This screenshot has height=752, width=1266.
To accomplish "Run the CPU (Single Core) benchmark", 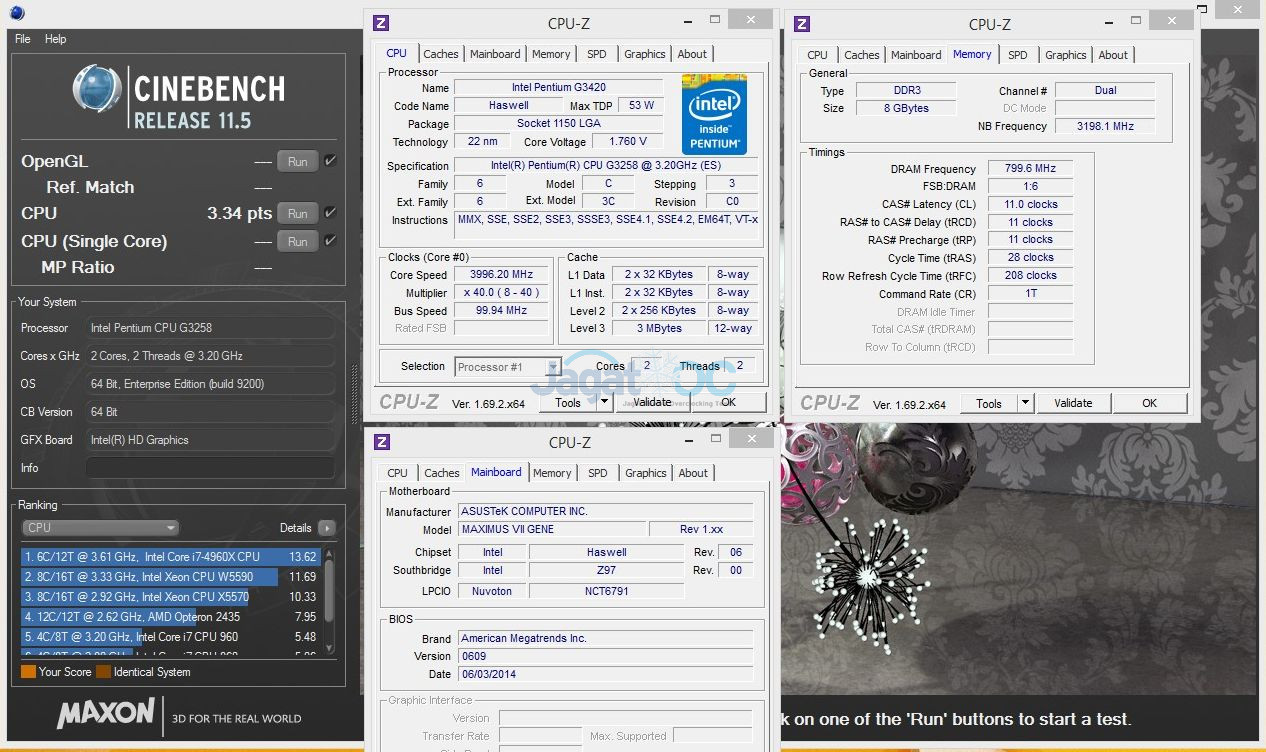I will tap(298, 241).
